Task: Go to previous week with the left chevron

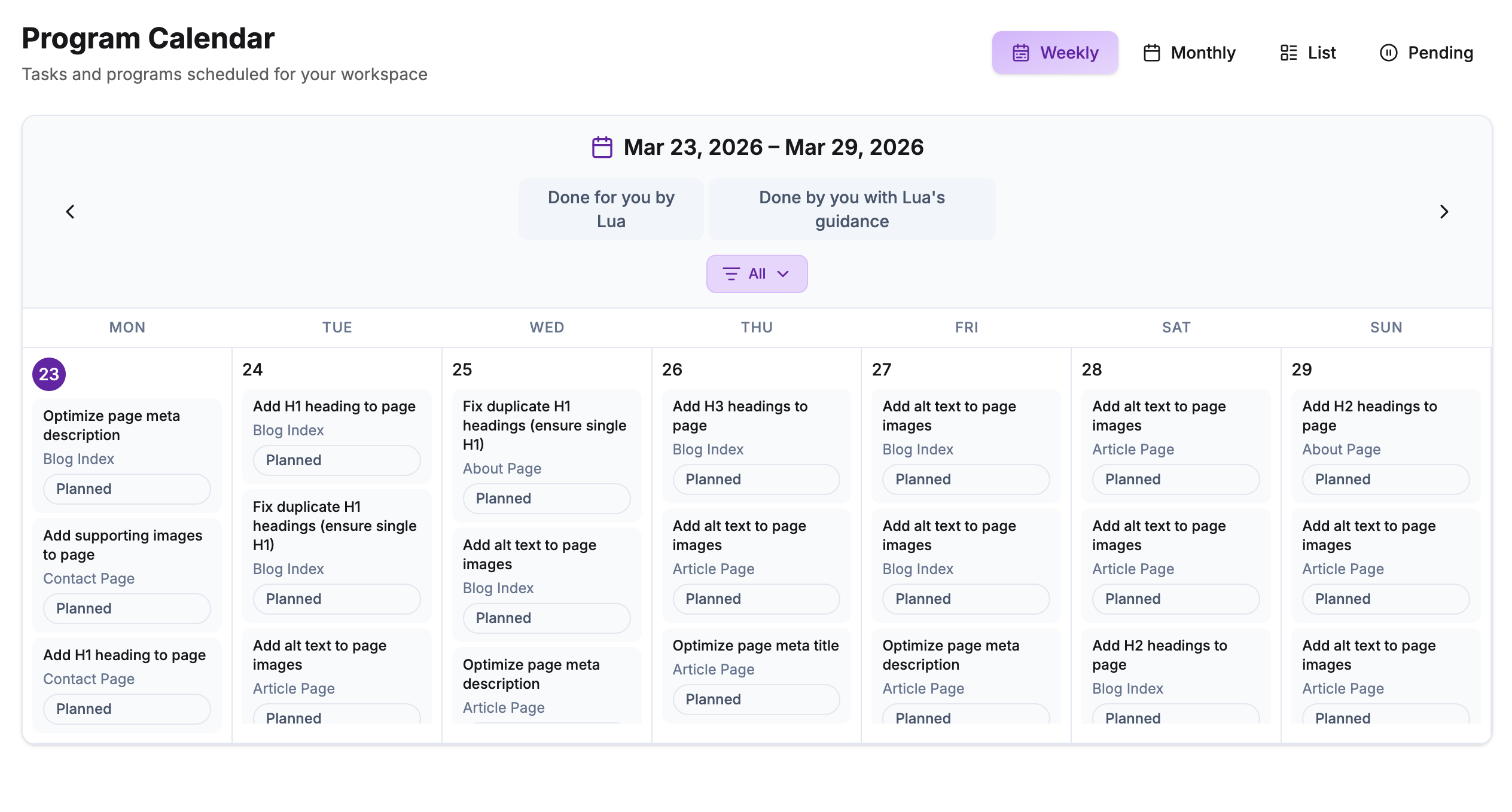Action: point(70,212)
